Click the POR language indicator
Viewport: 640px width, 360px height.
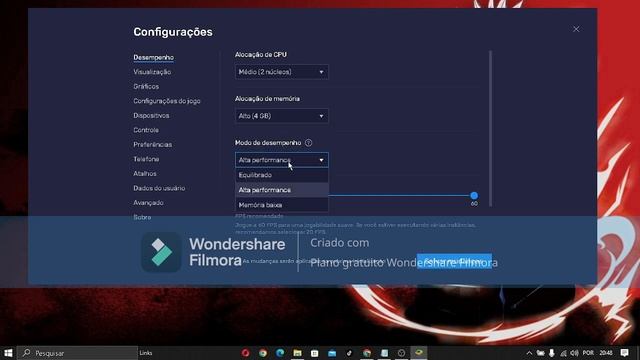pyautogui.click(x=588, y=353)
